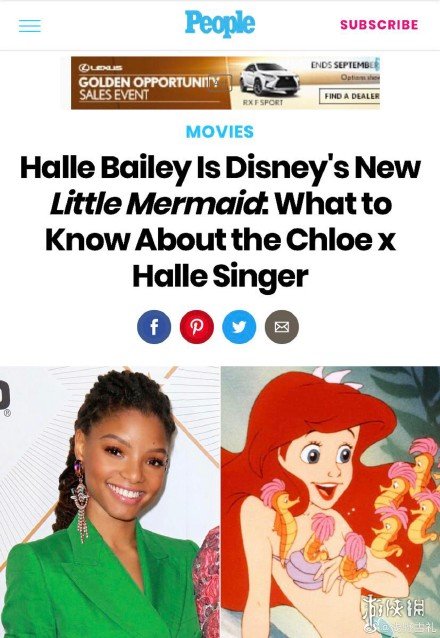Viewport: 440px width, 638px height.
Task: Click Find a Dealer in Lexus ad
Action: tap(350, 96)
